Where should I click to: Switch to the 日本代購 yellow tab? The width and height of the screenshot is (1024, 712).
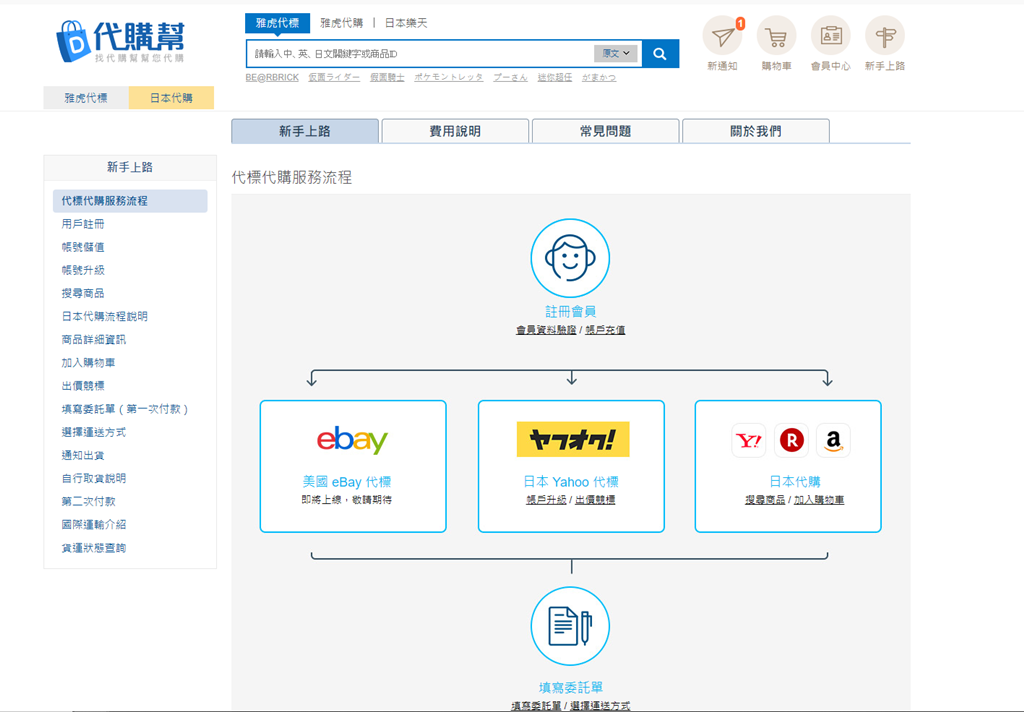pos(171,98)
